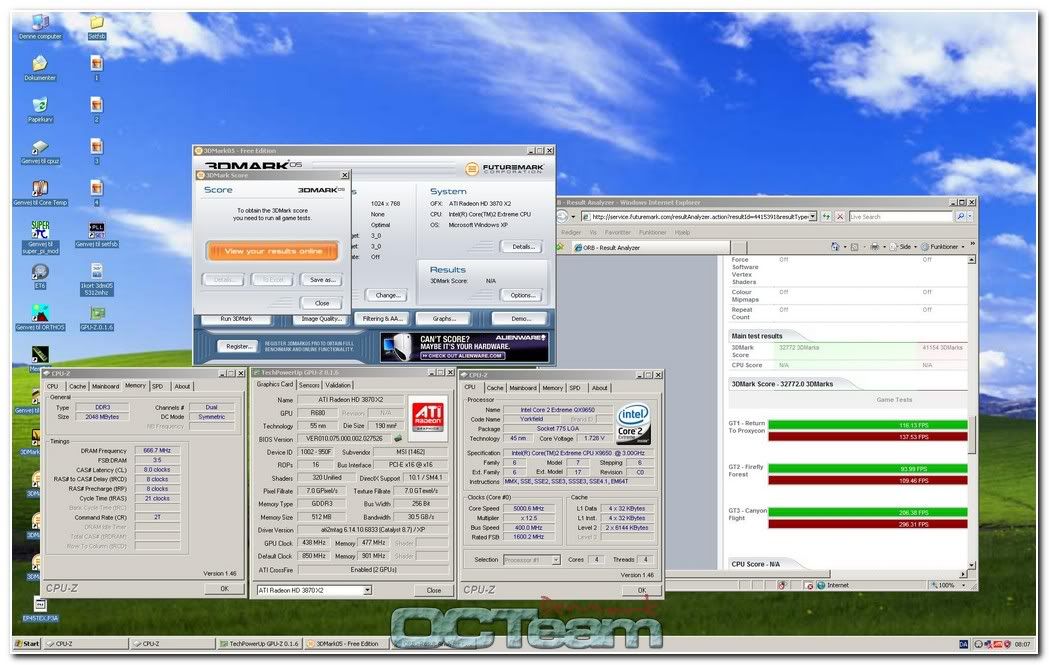Image resolution: width=1049 pixels, height=665 pixels.
Task: Click Register... button in 3DMark05
Action: click(x=238, y=346)
